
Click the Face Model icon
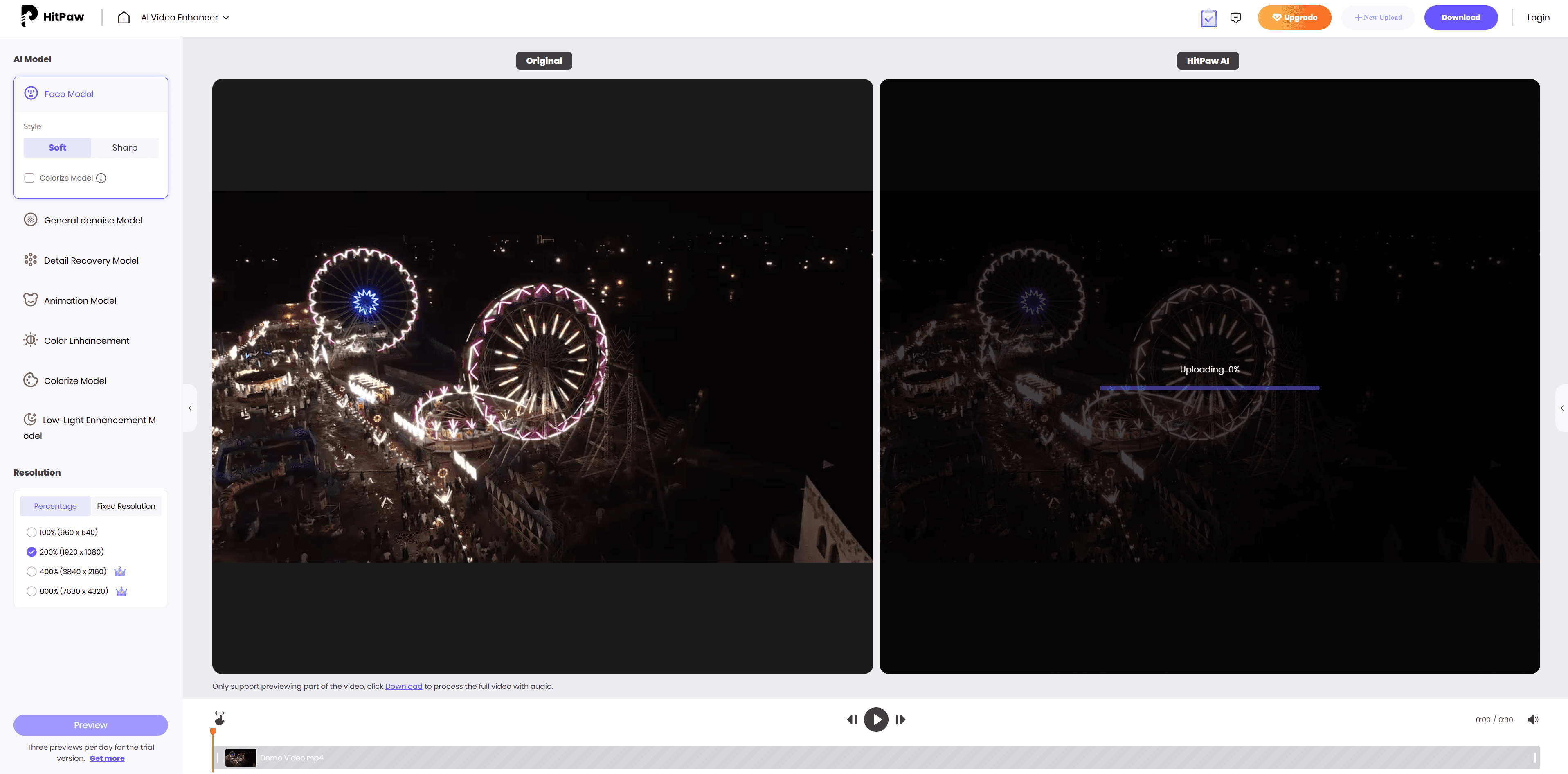(x=31, y=93)
